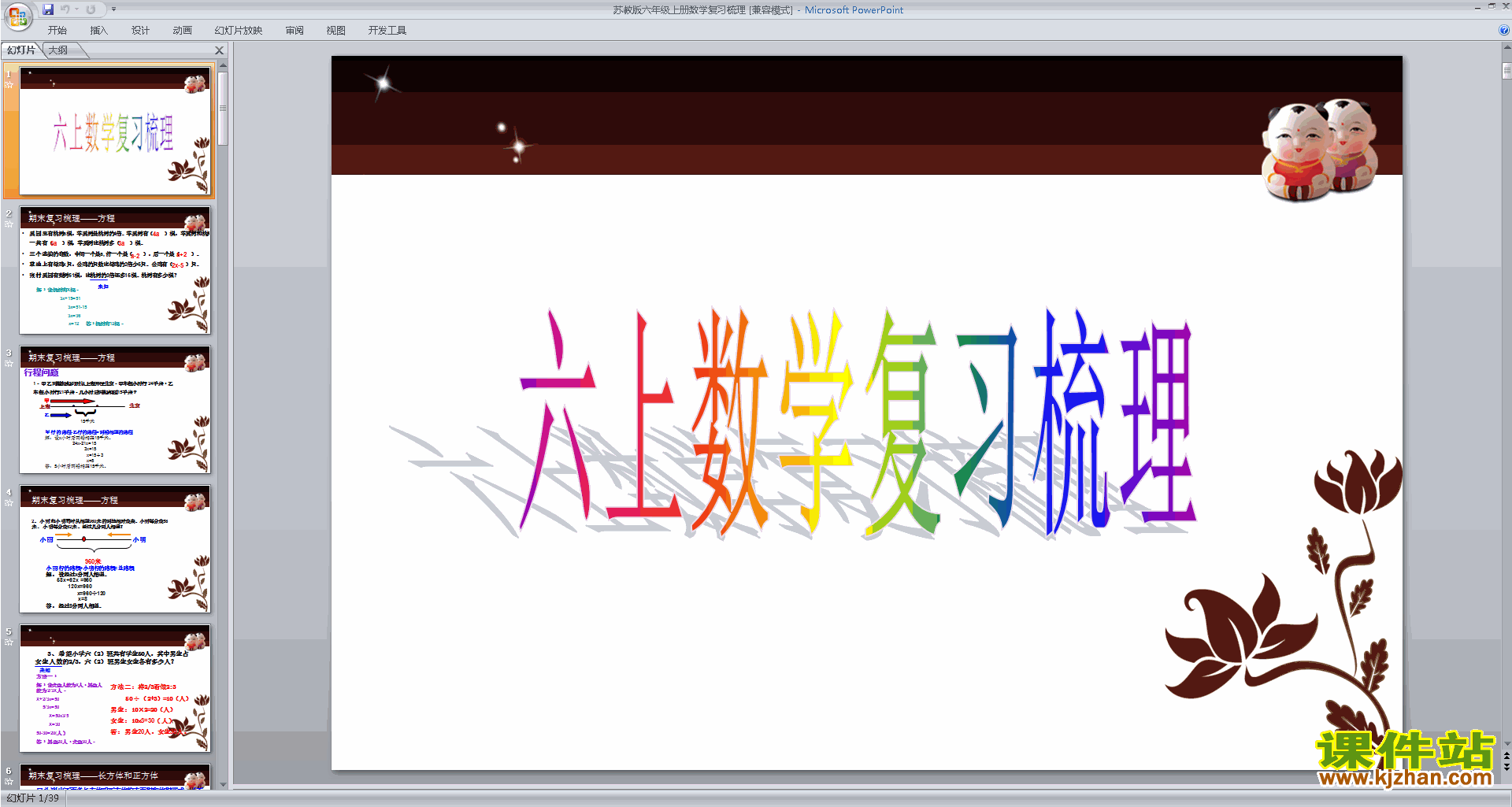Image resolution: width=1512 pixels, height=807 pixels.
Task: Select slide 2 thumbnail 期末复习梳理——方程
Action: click(x=115, y=270)
